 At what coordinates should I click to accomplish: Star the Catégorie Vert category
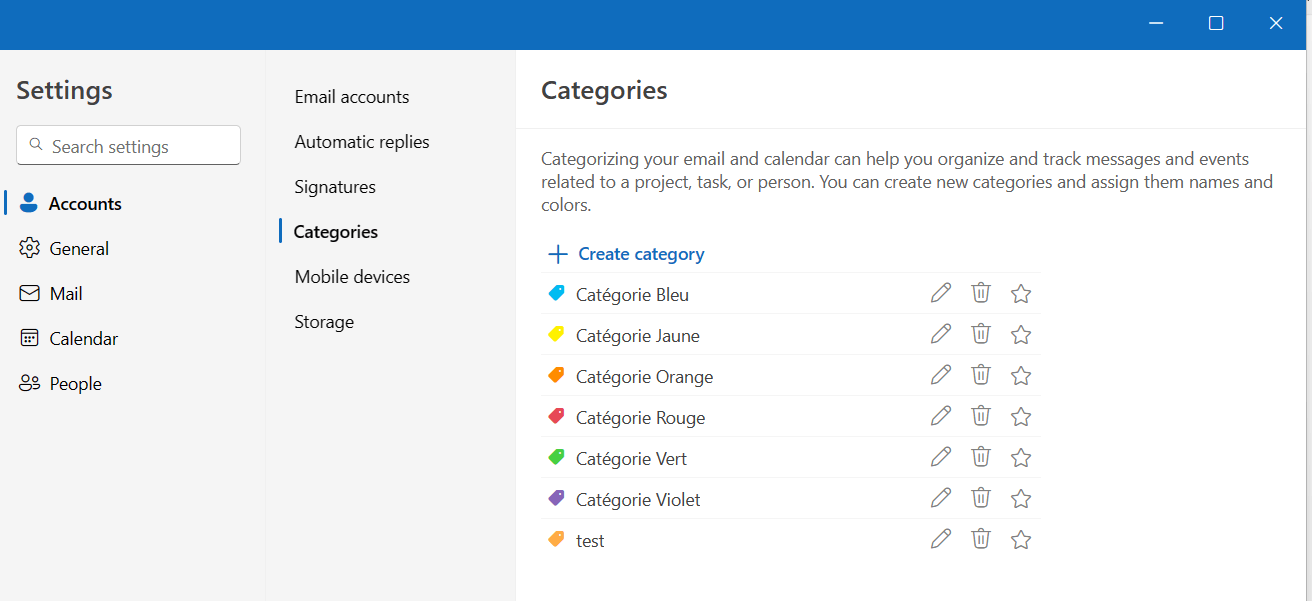click(x=1021, y=458)
